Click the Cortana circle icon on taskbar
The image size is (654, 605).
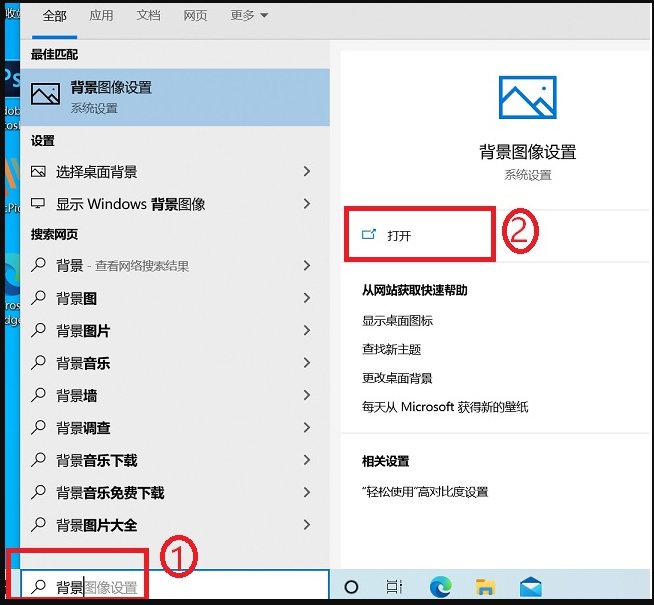(351, 587)
